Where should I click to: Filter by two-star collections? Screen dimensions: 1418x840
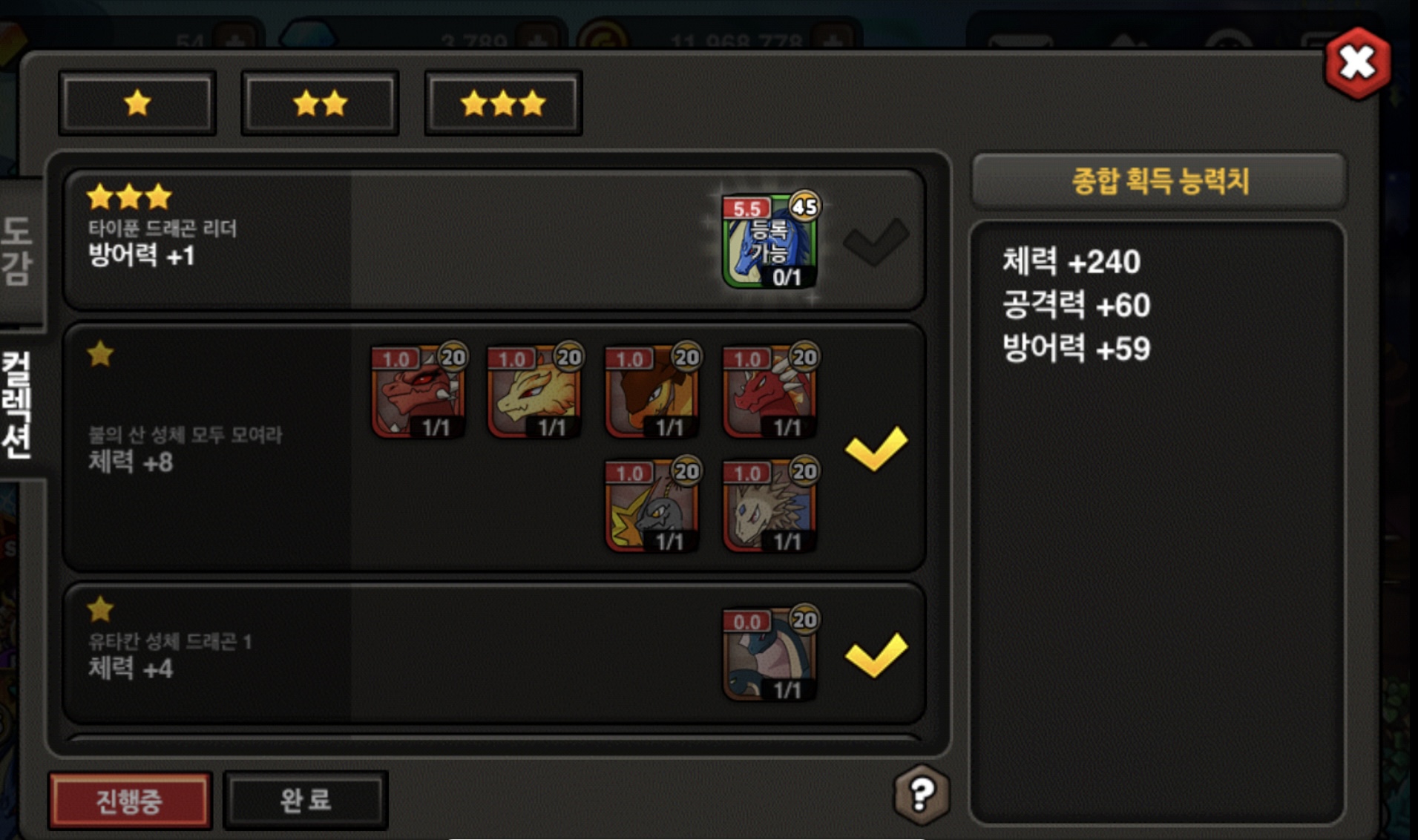point(320,103)
